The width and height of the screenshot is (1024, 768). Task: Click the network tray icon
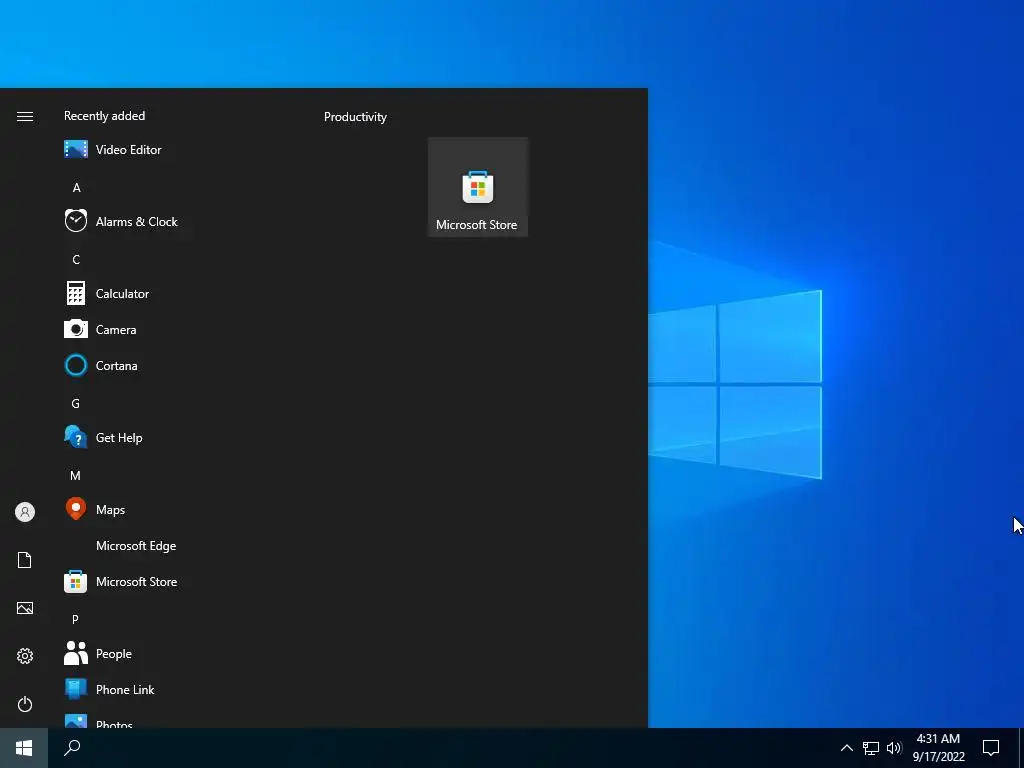[871, 748]
